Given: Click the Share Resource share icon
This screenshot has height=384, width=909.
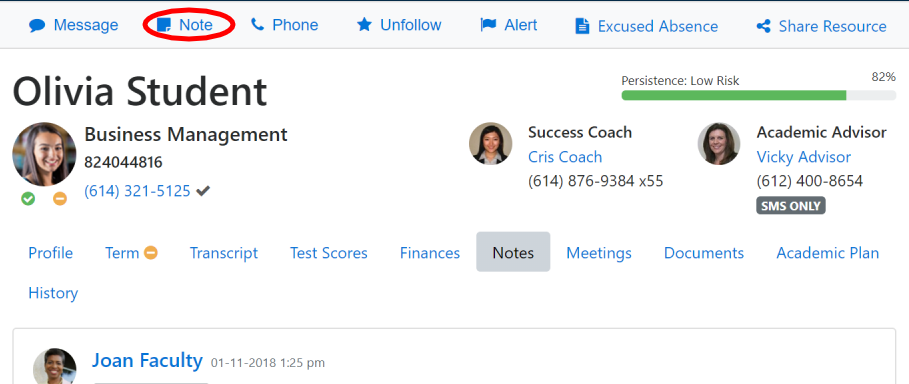Looking at the screenshot, I should pyautogui.click(x=763, y=26).
